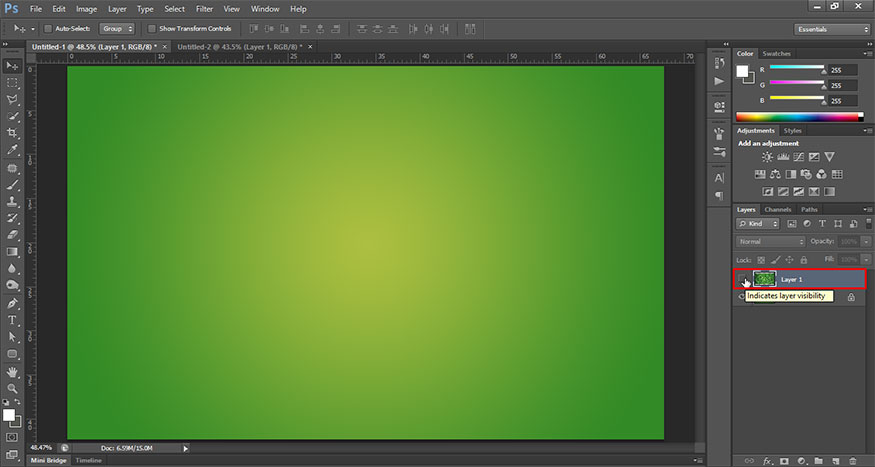Select the Rounded Rectangle shape tool
The image size is (875, 467).
click(x=12, y=354)
